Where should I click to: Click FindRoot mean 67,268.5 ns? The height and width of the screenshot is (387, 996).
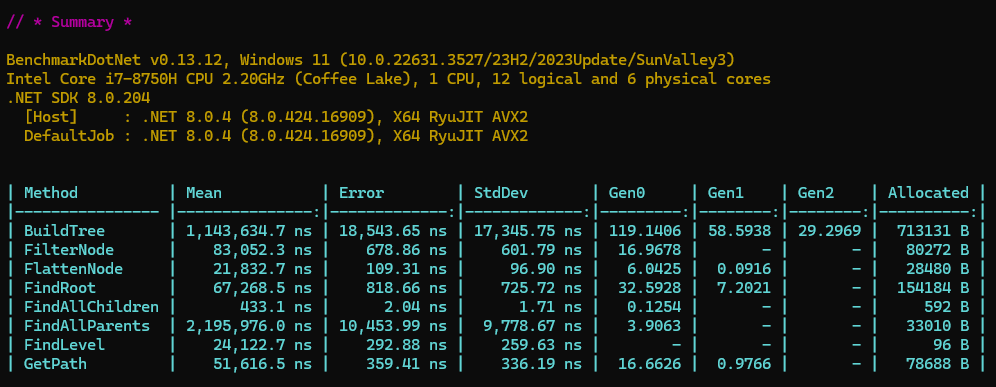(x=262, y=288)
